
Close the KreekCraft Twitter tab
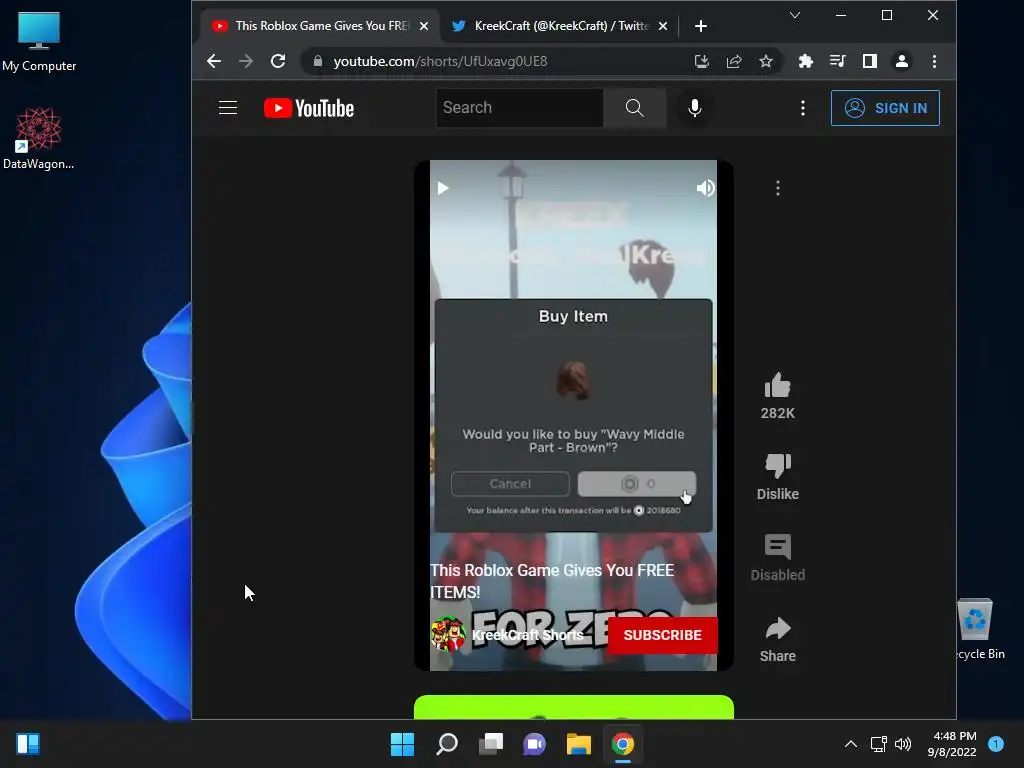(663, 26)
